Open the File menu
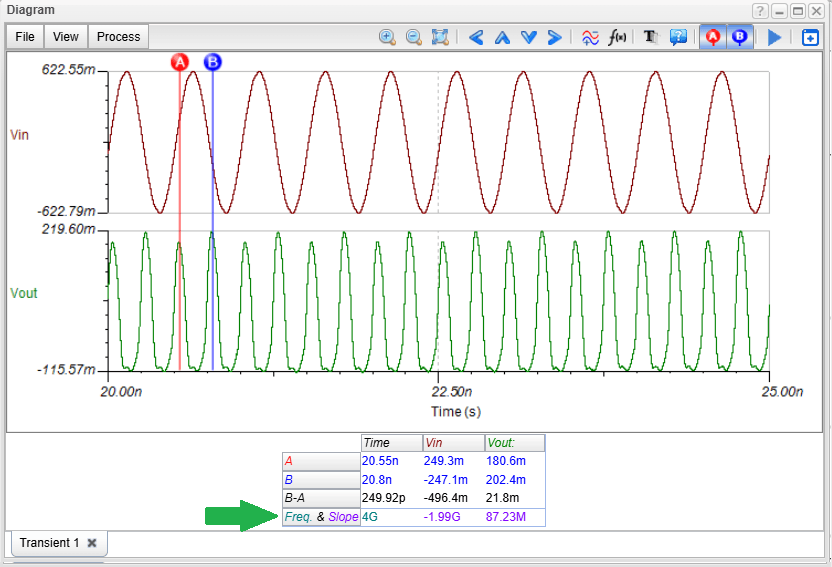The width and height of the screenshot is (832, 567). coord(25,37)
